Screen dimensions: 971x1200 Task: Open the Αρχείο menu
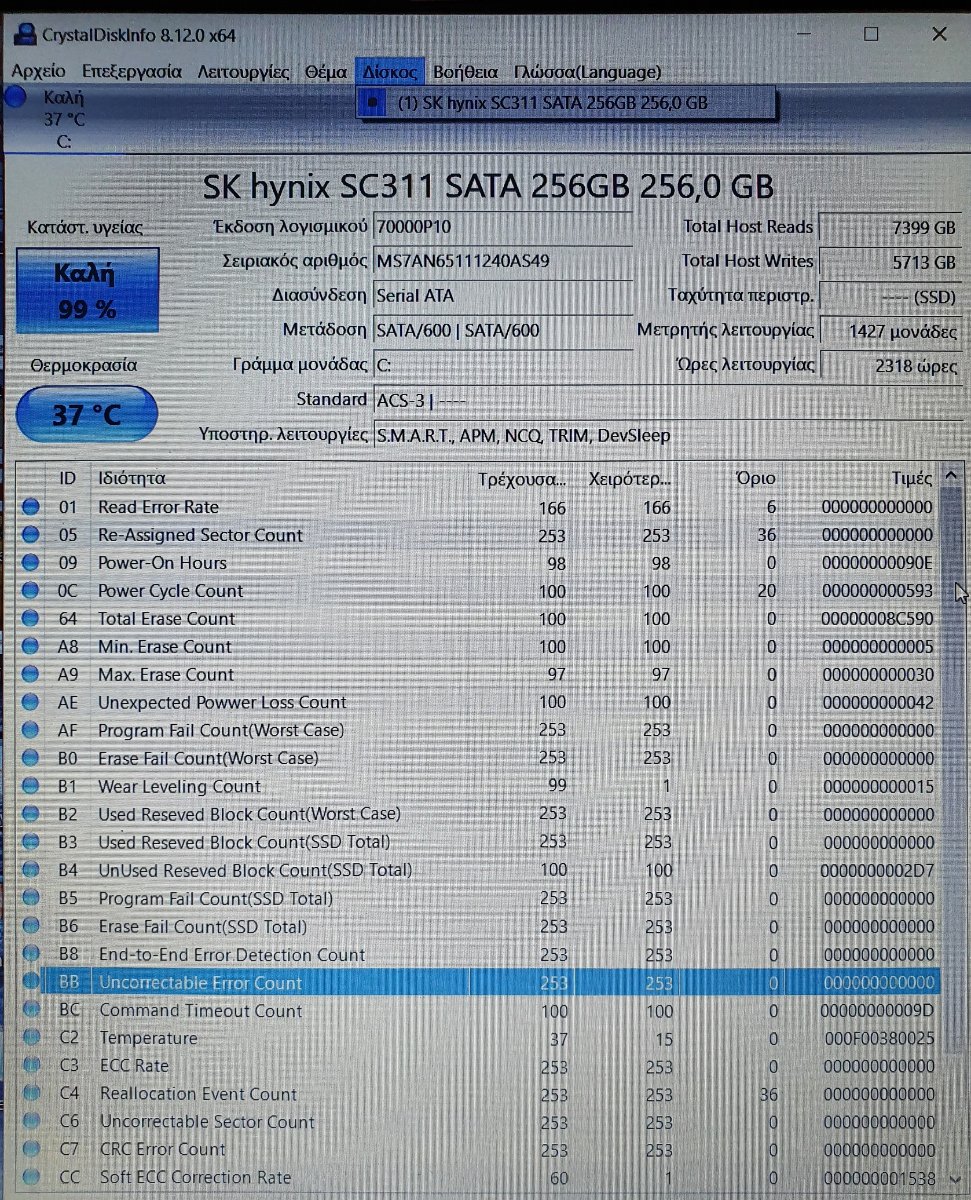38,72
